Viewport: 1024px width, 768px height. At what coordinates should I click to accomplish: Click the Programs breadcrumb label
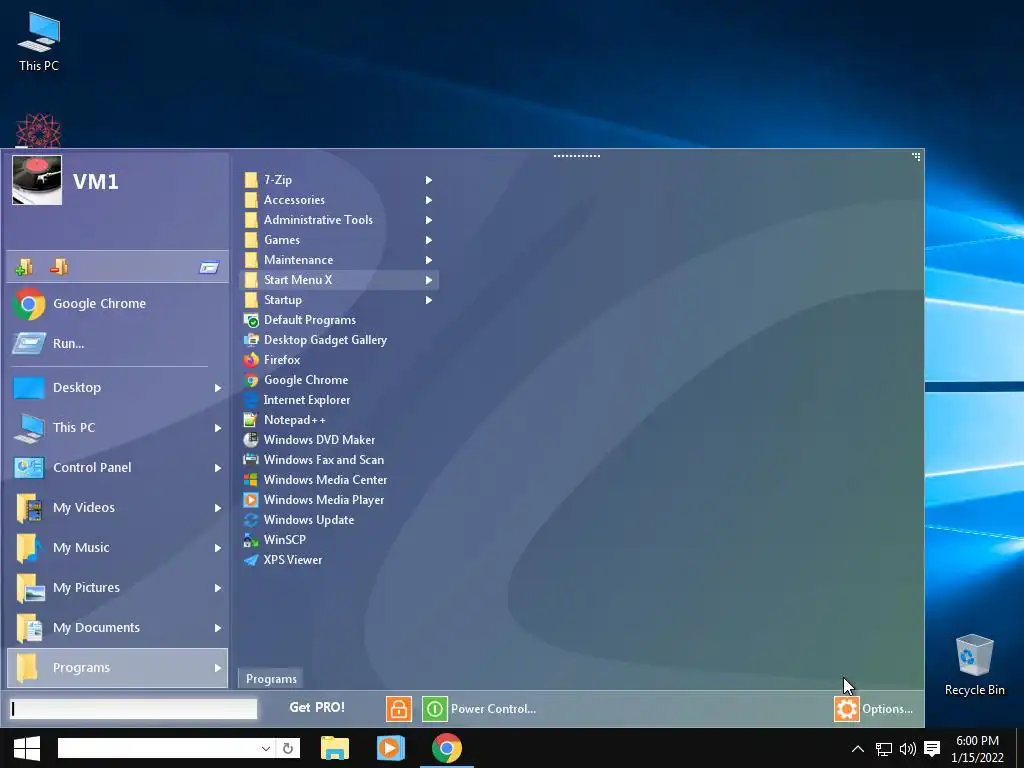click(x=271, y=679)
